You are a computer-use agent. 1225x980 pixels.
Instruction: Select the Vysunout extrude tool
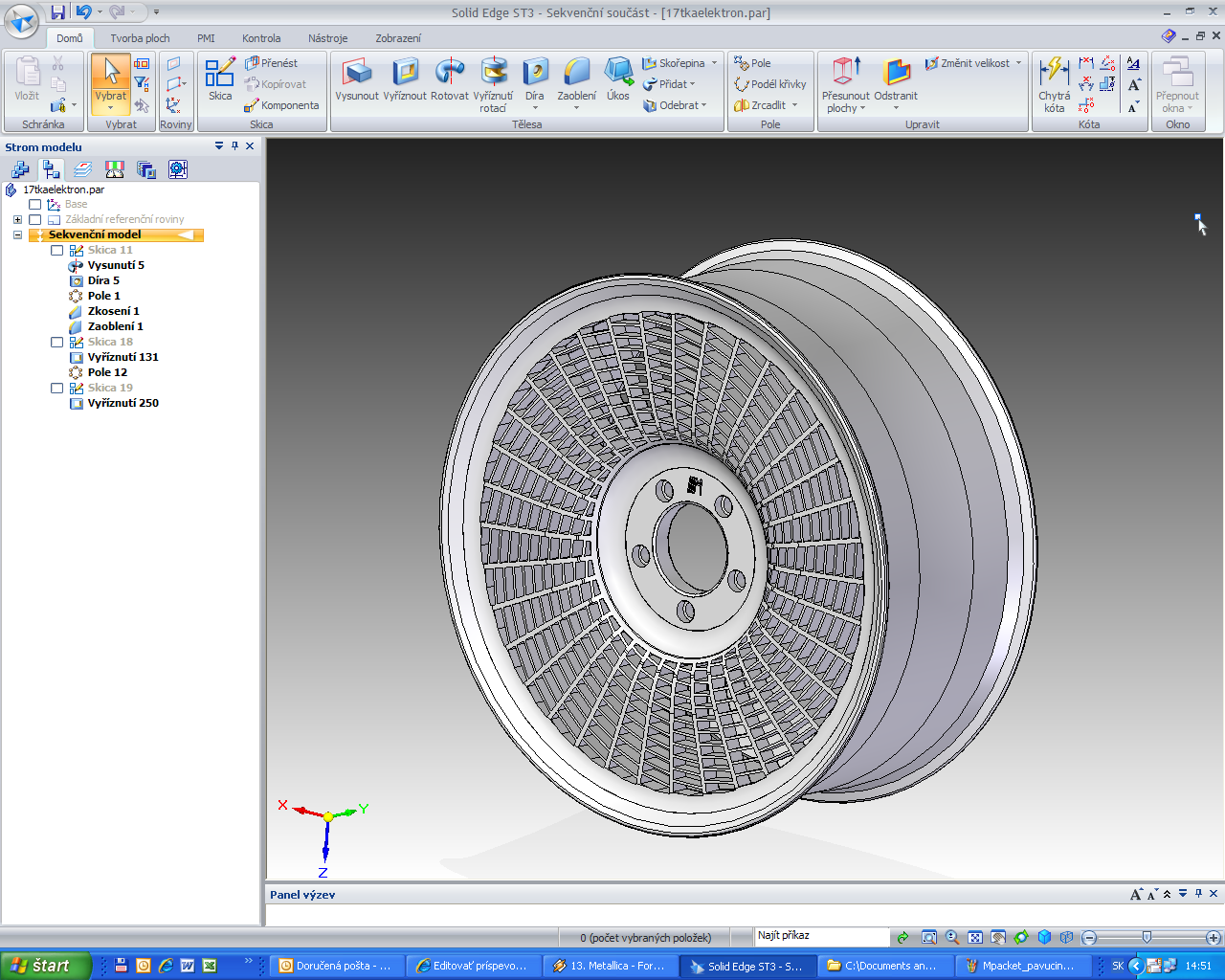click(357, 77)
